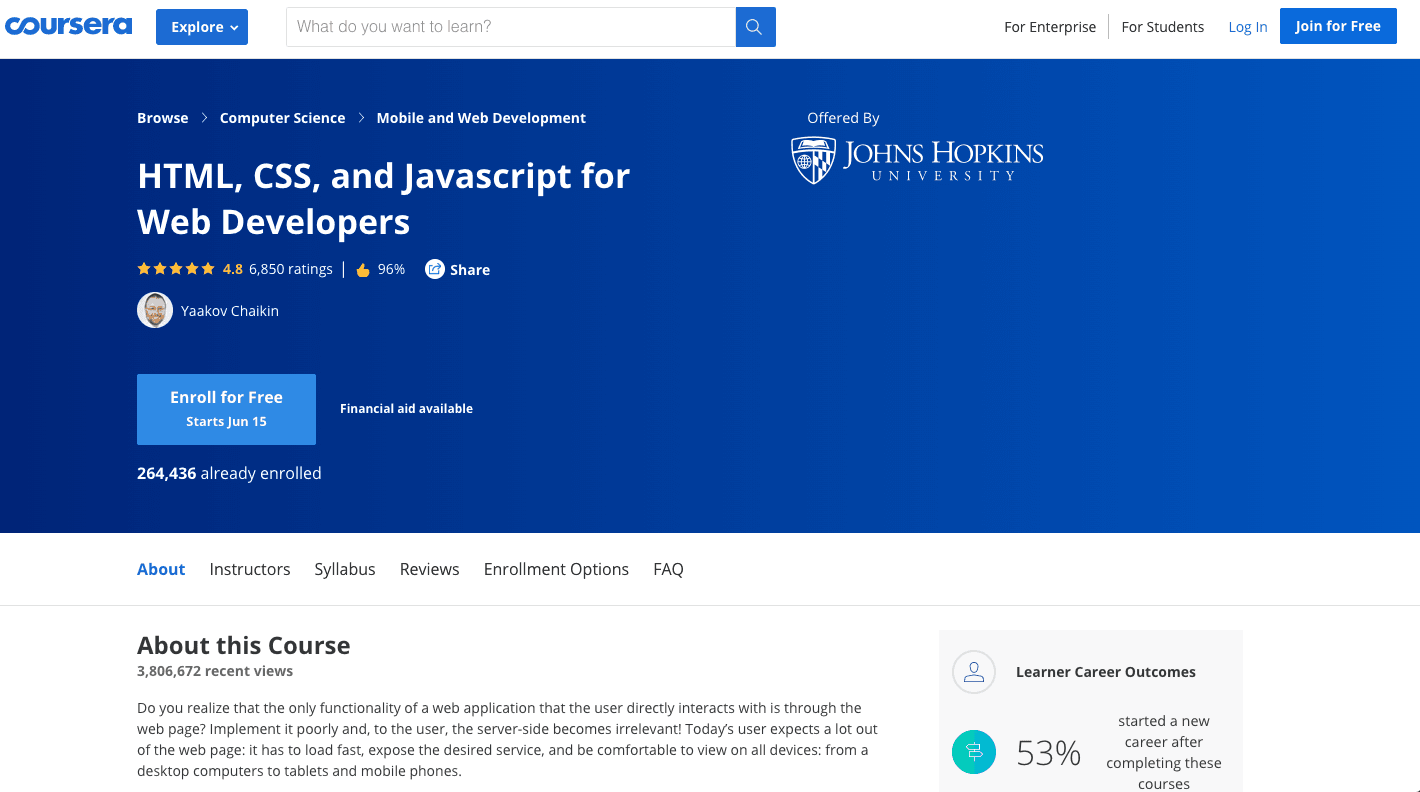The width and height of the screenshot is (1420, 792).
Task: Click the magnifier search button
Action: (x=755, y=27)
